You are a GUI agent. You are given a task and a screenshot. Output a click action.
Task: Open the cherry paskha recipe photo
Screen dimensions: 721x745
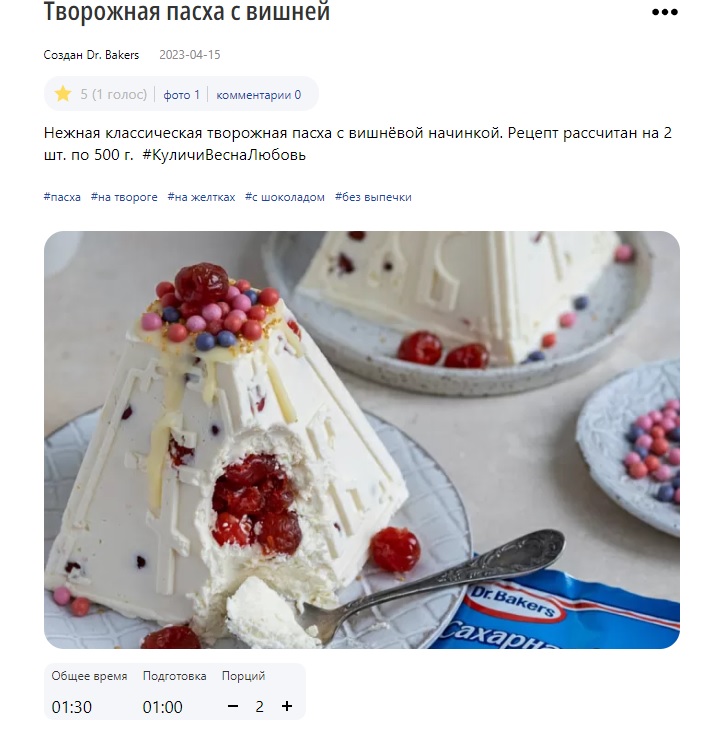pyautogui.click(x=362, y=440)
